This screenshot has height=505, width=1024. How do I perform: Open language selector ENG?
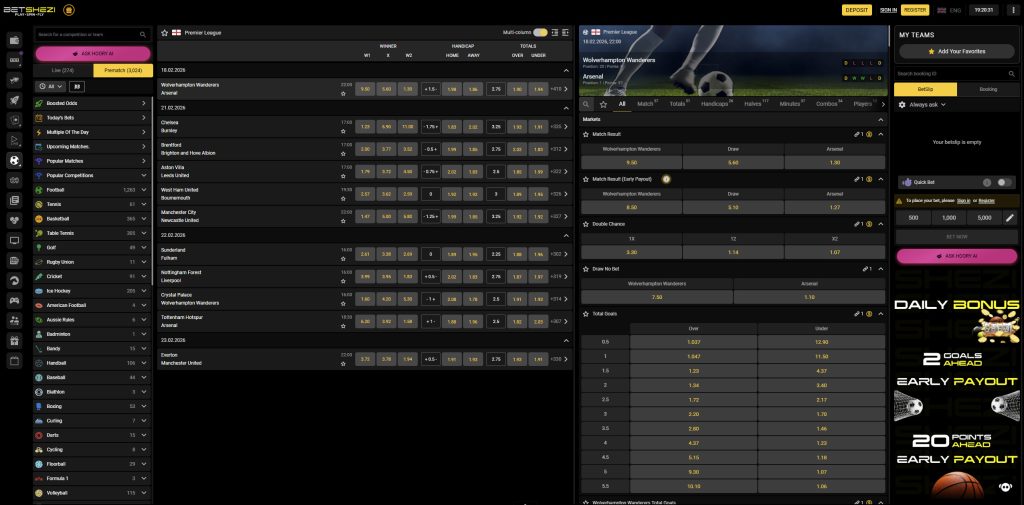949,10
